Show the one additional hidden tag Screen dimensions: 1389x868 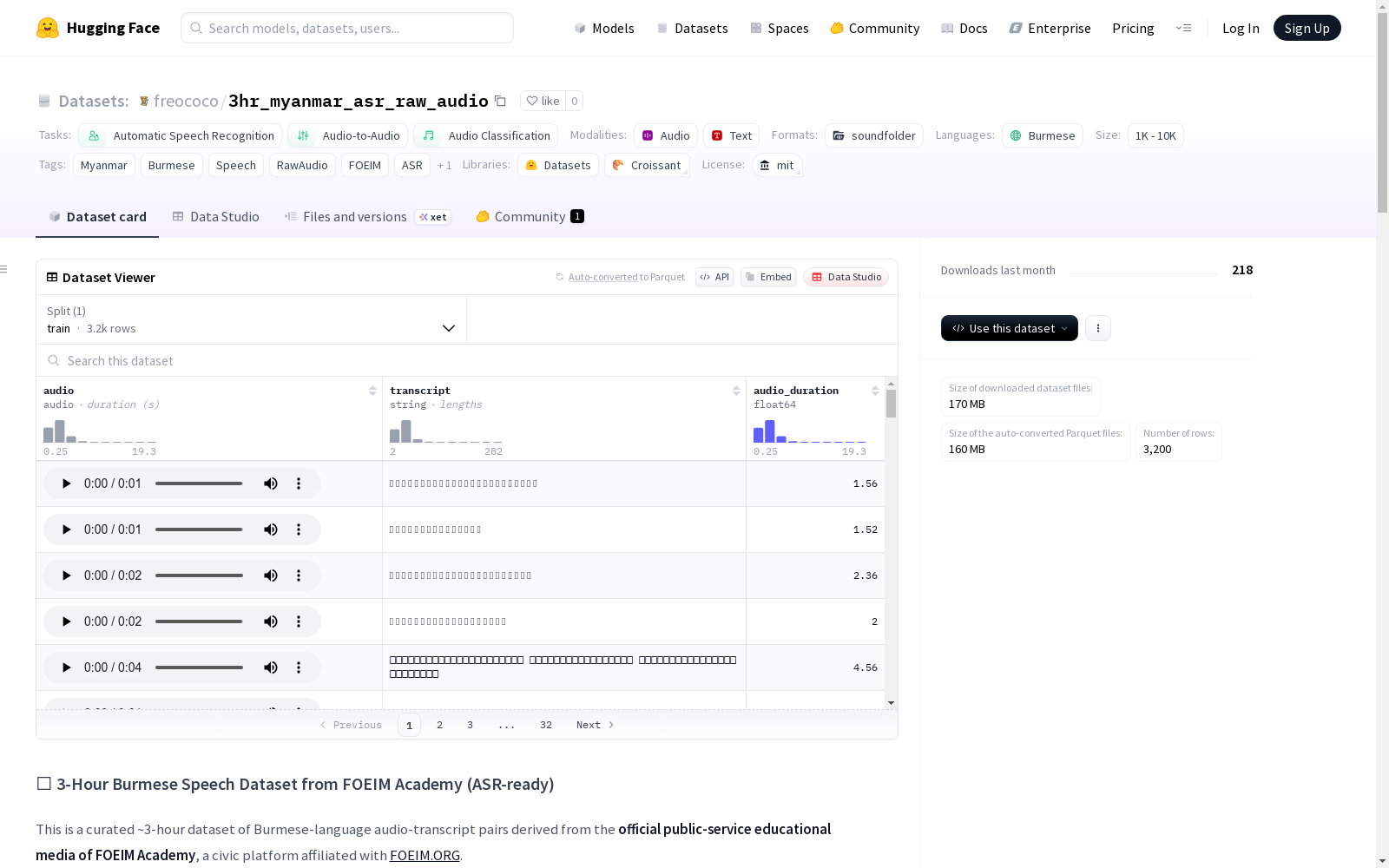(x=444, y=165)
